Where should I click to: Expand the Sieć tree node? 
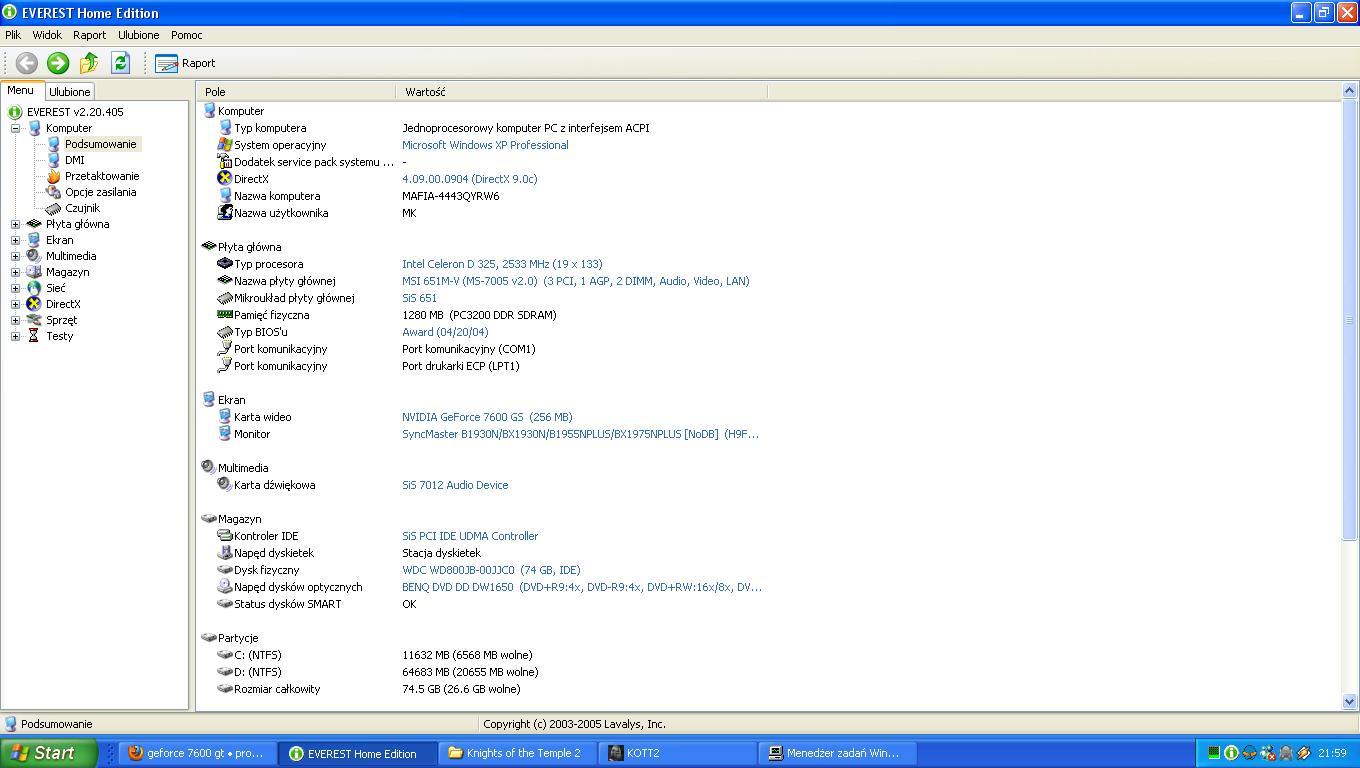(16, 288)
